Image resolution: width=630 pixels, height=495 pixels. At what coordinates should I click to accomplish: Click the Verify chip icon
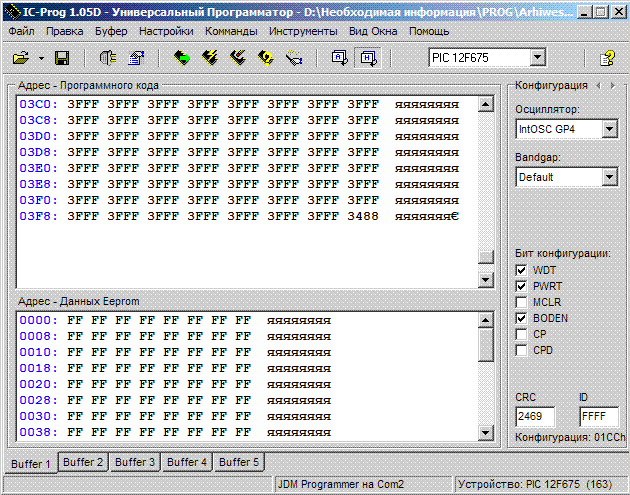tap(266, 58)
